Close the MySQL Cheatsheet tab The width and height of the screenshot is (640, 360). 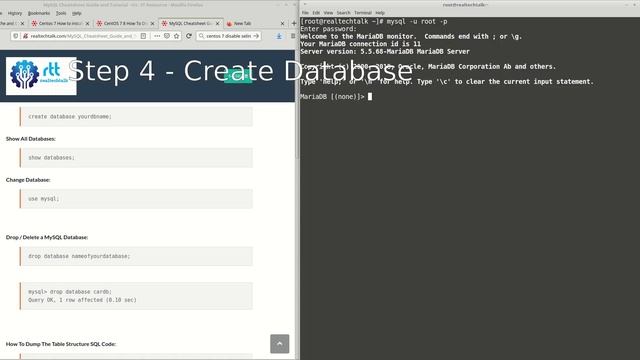[218, 24]
